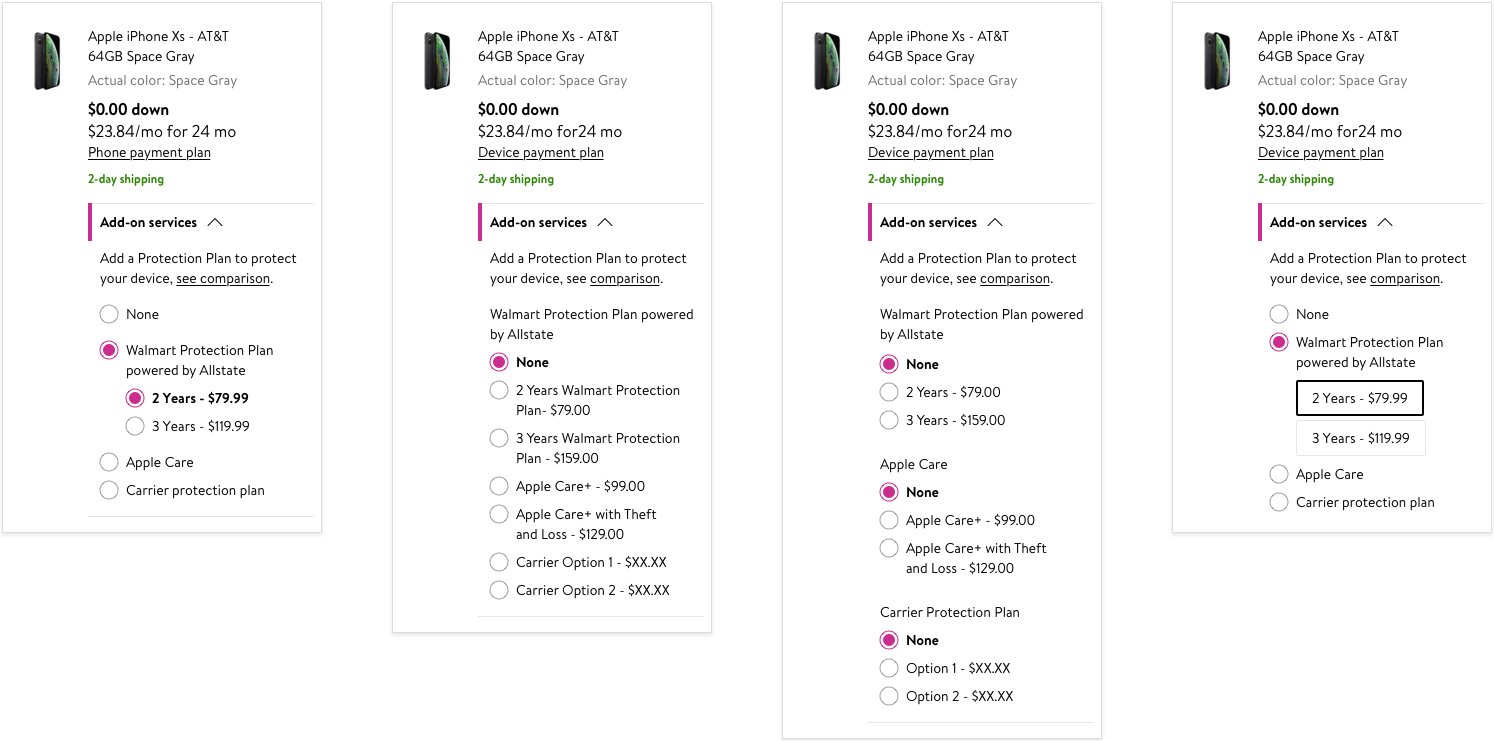The width and height of the screenshot is (1494, 741).
Task: Collapse Add-on services in the second card from left
Action: tap(604, 222)
